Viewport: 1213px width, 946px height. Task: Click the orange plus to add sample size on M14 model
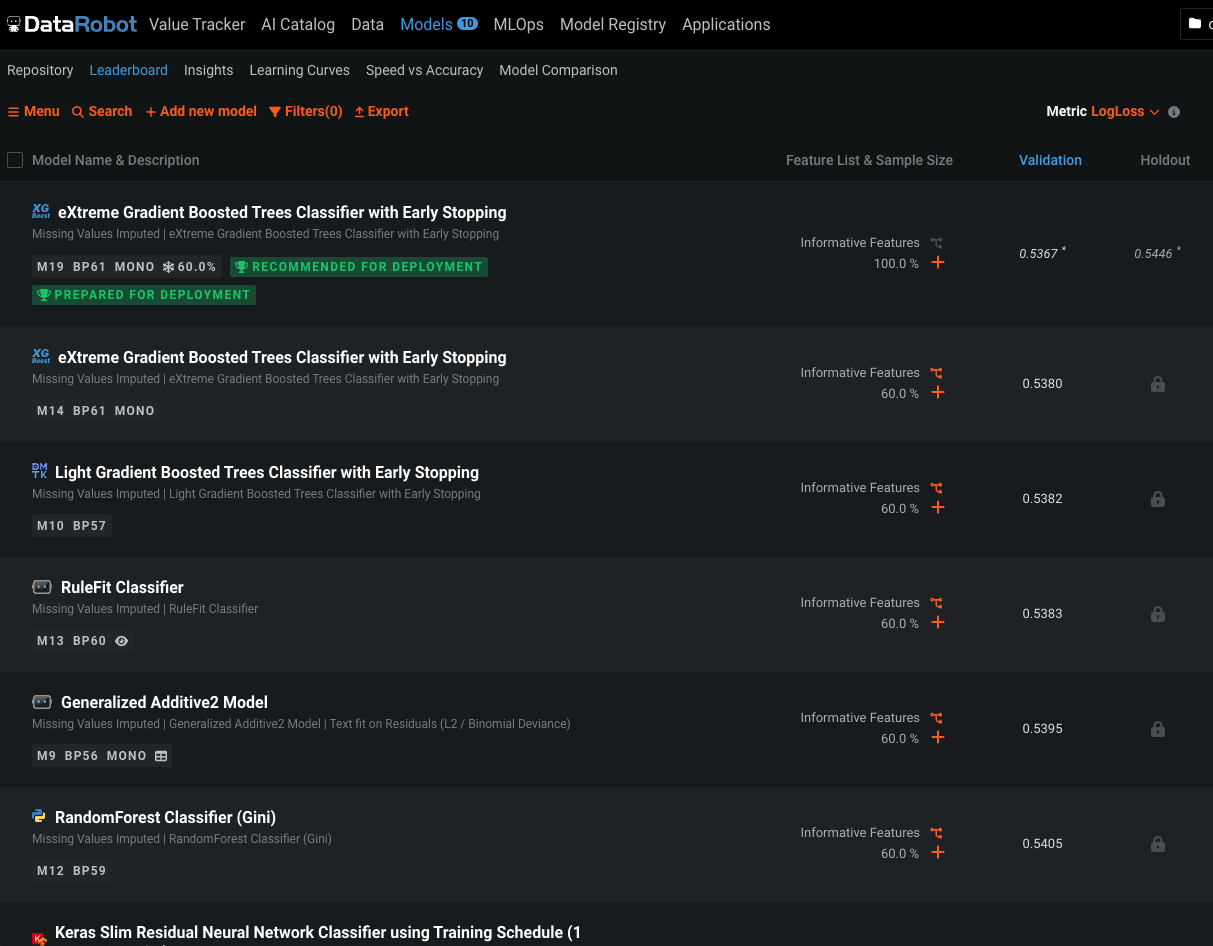937,392
